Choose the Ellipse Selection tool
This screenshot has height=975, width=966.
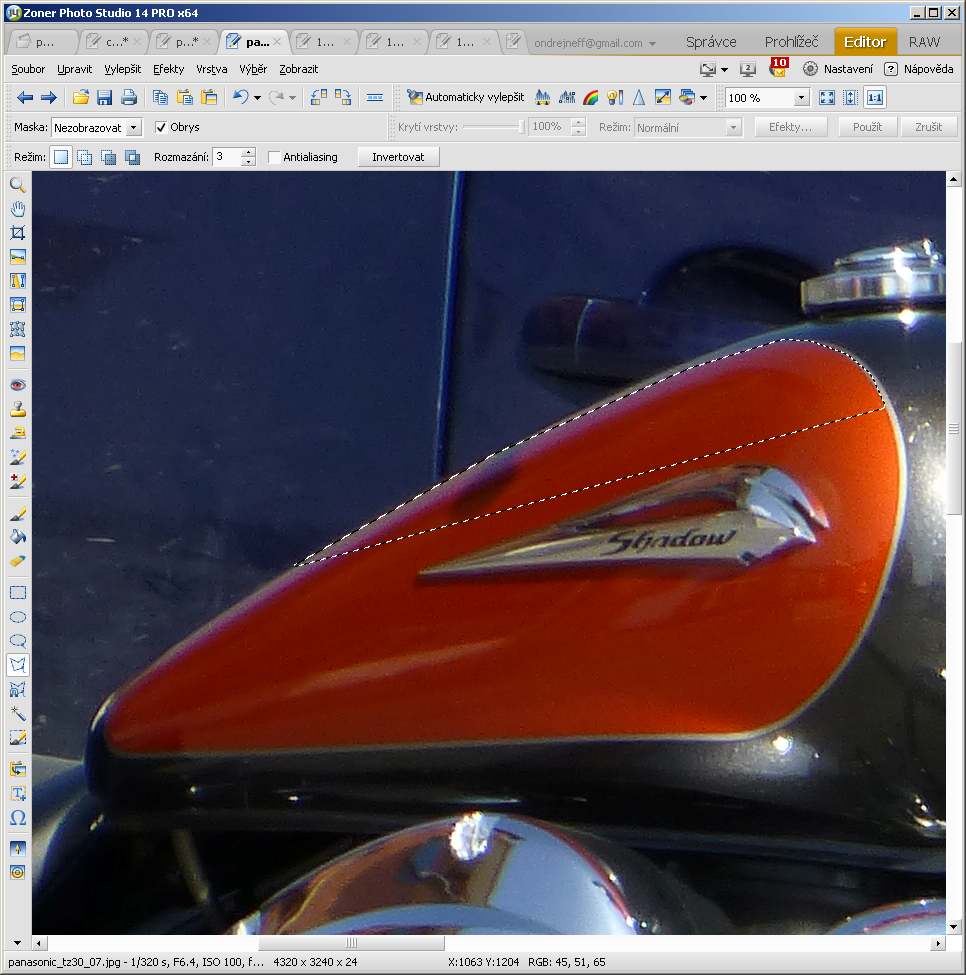(x=17, y=617)
